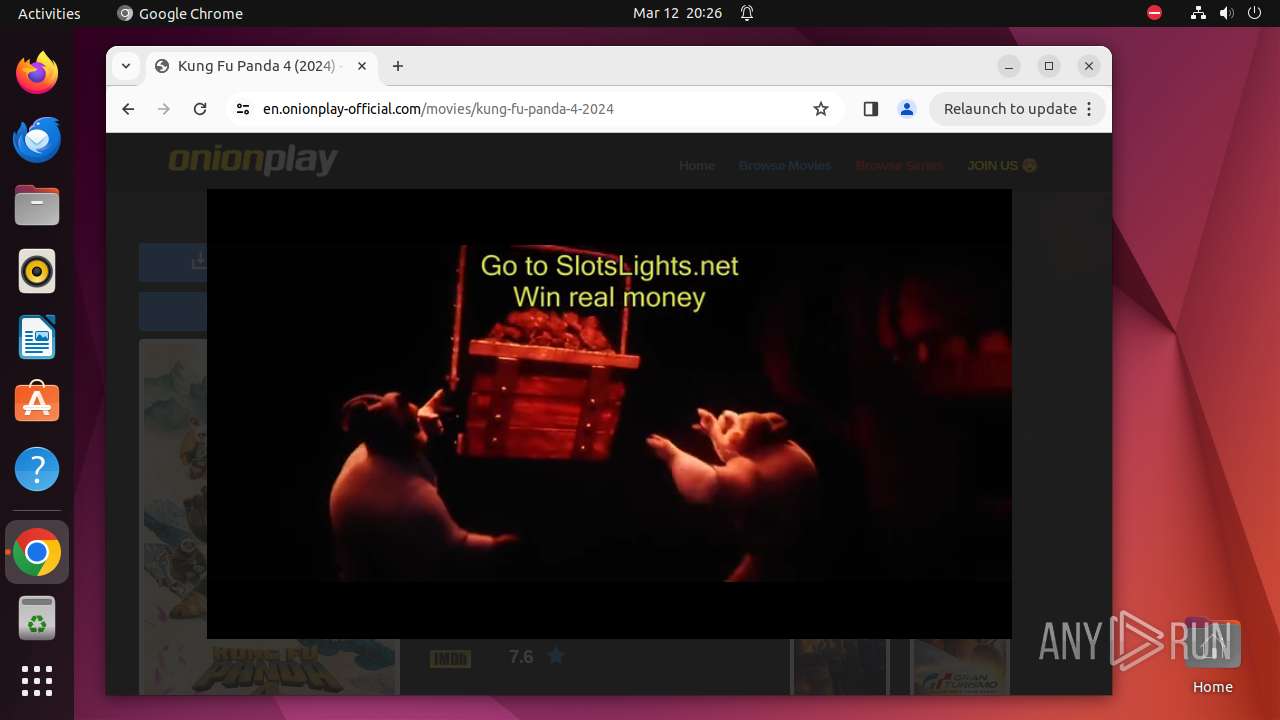The width and height of the screenshot is (1280, 720).
Task: Click the red do-not-disturb tray icon
Action: point(1155,13)
